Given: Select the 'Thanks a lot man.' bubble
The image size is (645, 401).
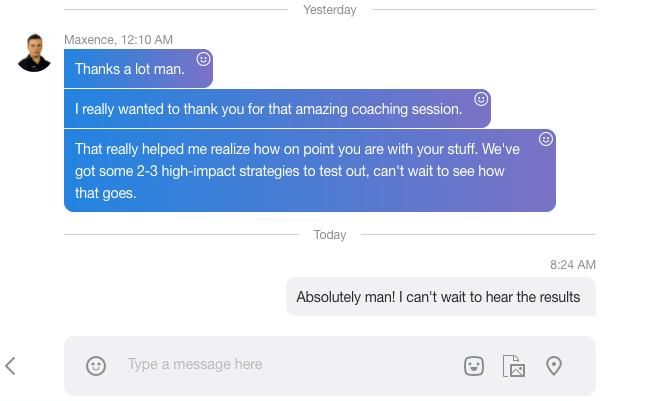Looking at the screenshot, I should [138, 69].
